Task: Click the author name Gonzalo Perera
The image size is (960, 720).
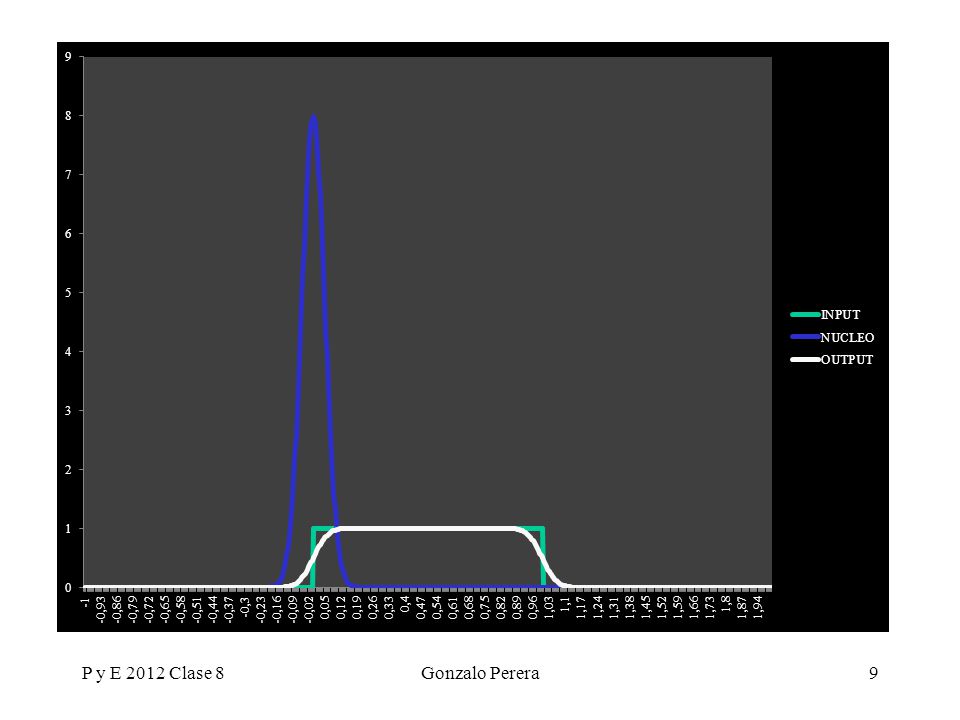Action: (x=480, y=673)
